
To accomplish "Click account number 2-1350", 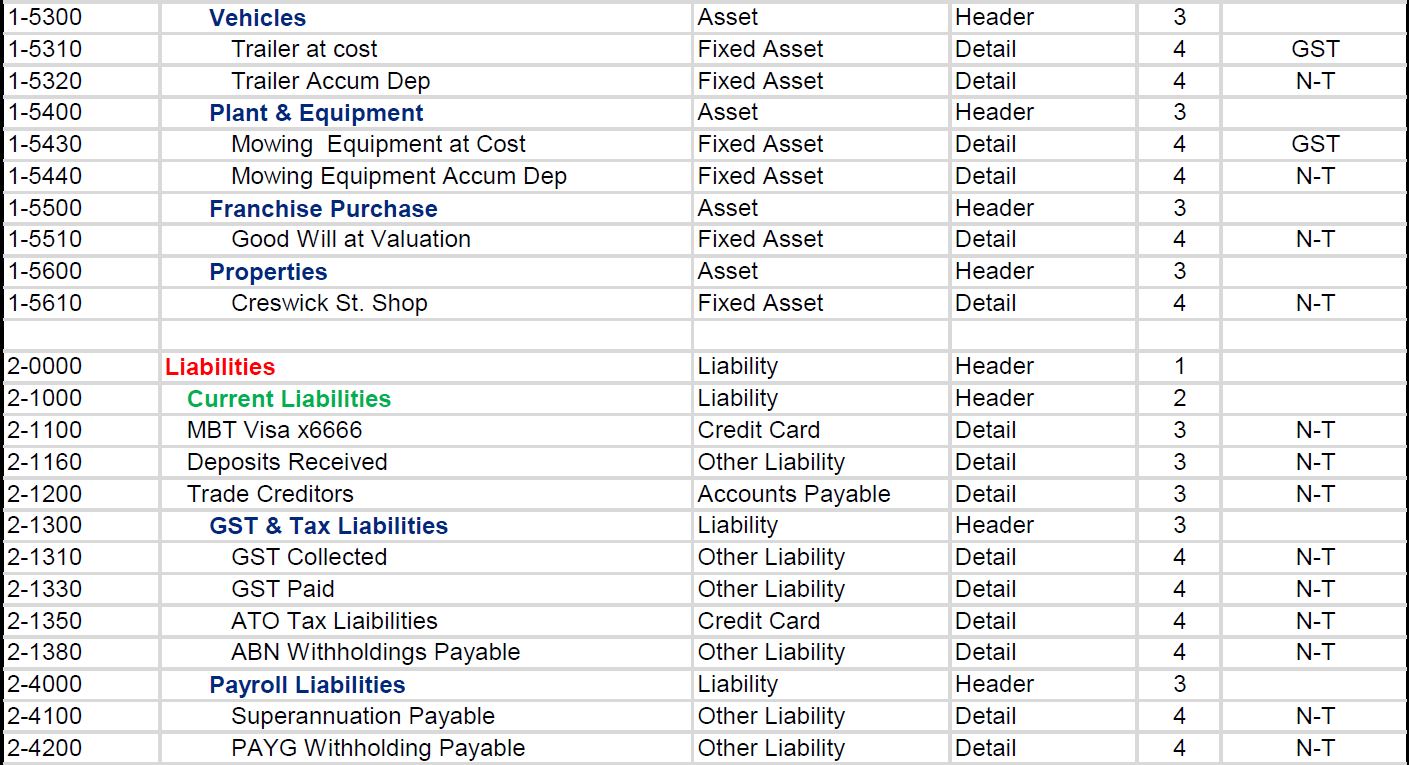I will [x=45, y=621].
